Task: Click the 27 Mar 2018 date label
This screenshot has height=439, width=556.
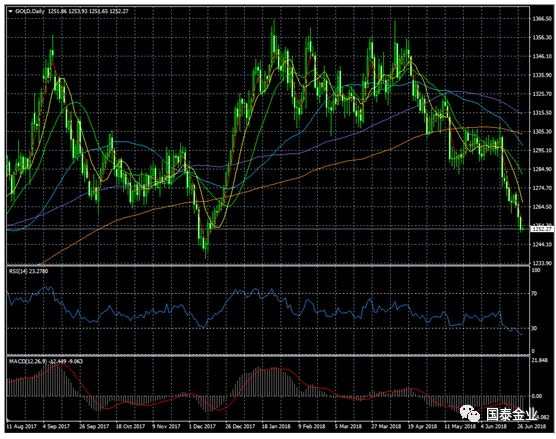Action: click(x=385, y=426)
